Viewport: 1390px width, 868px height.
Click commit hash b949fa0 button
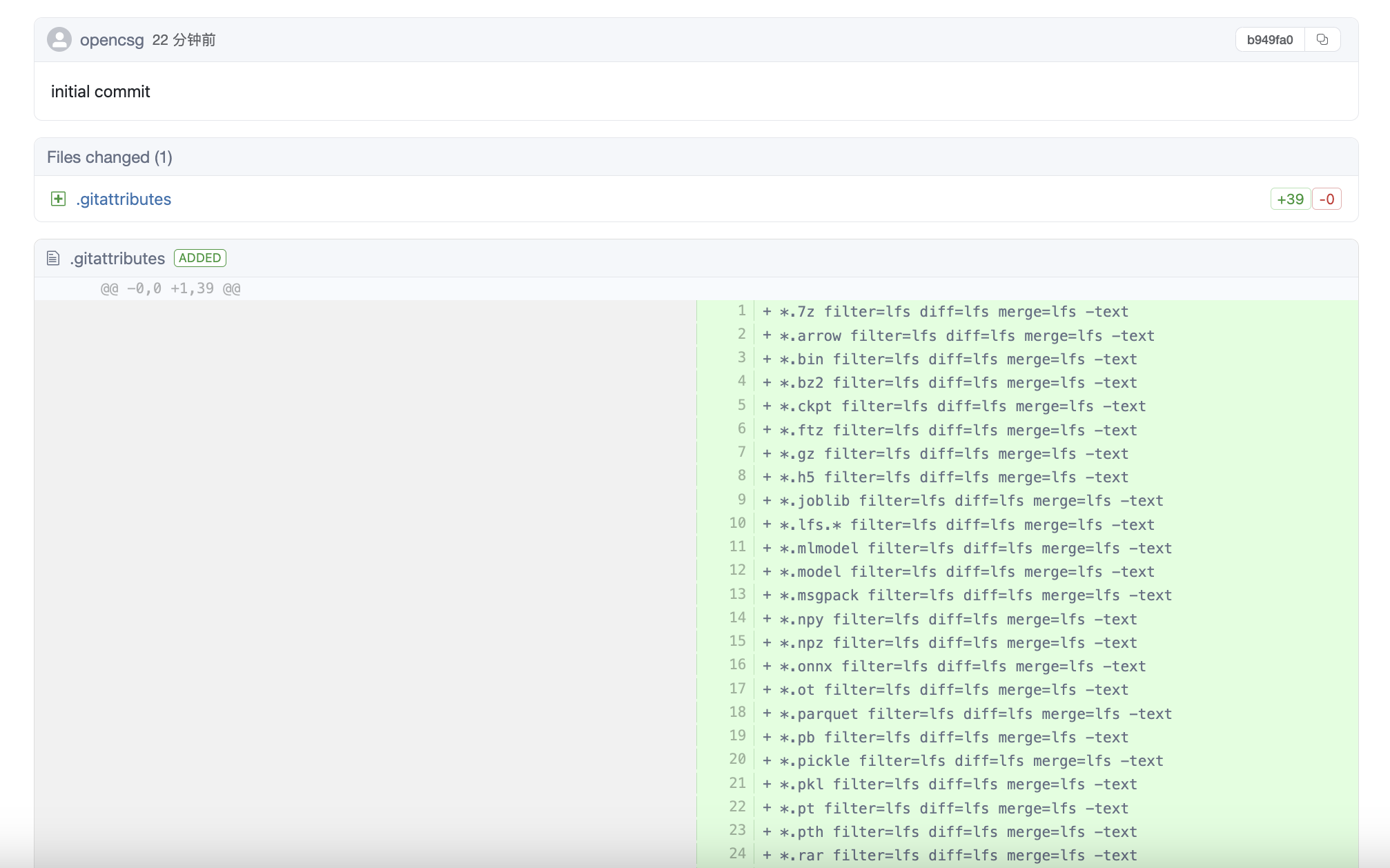point(1269,39)
